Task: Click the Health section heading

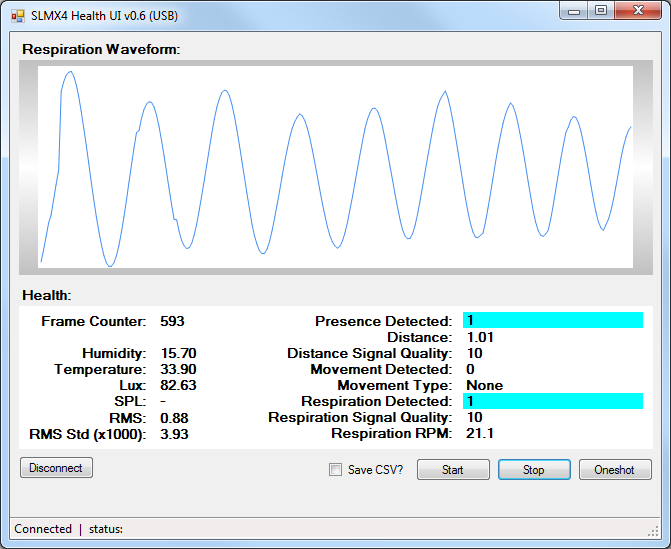Action: pos(47,295)
